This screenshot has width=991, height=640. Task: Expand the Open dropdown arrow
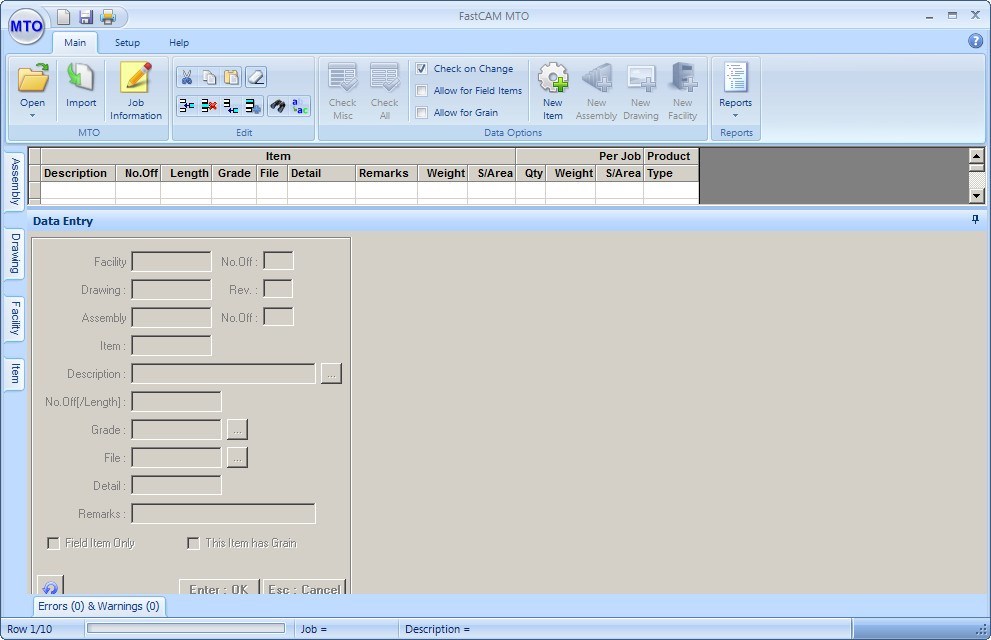[x=32, y=116]
